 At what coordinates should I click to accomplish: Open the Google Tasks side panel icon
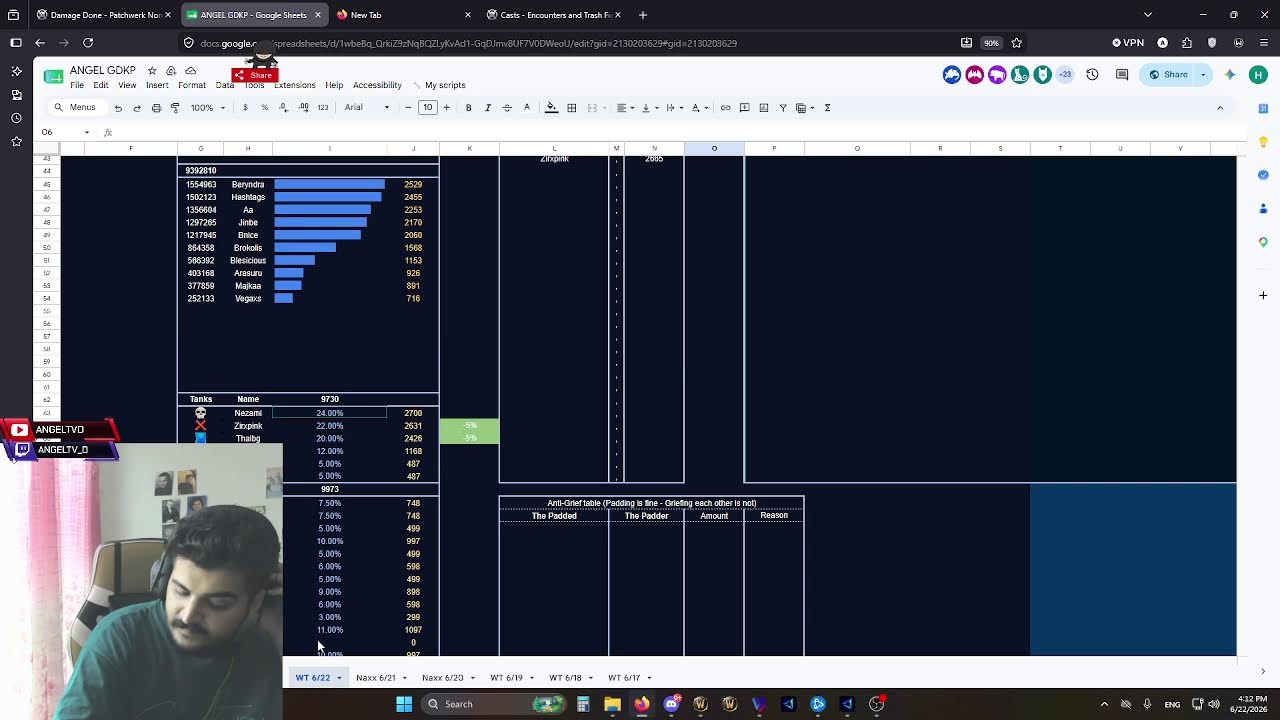(1263, 175)
